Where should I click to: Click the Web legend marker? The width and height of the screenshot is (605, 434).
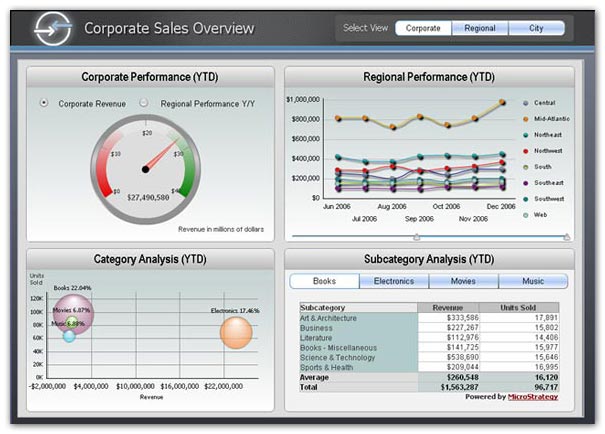pyautogui.click(x=526, y=215)
